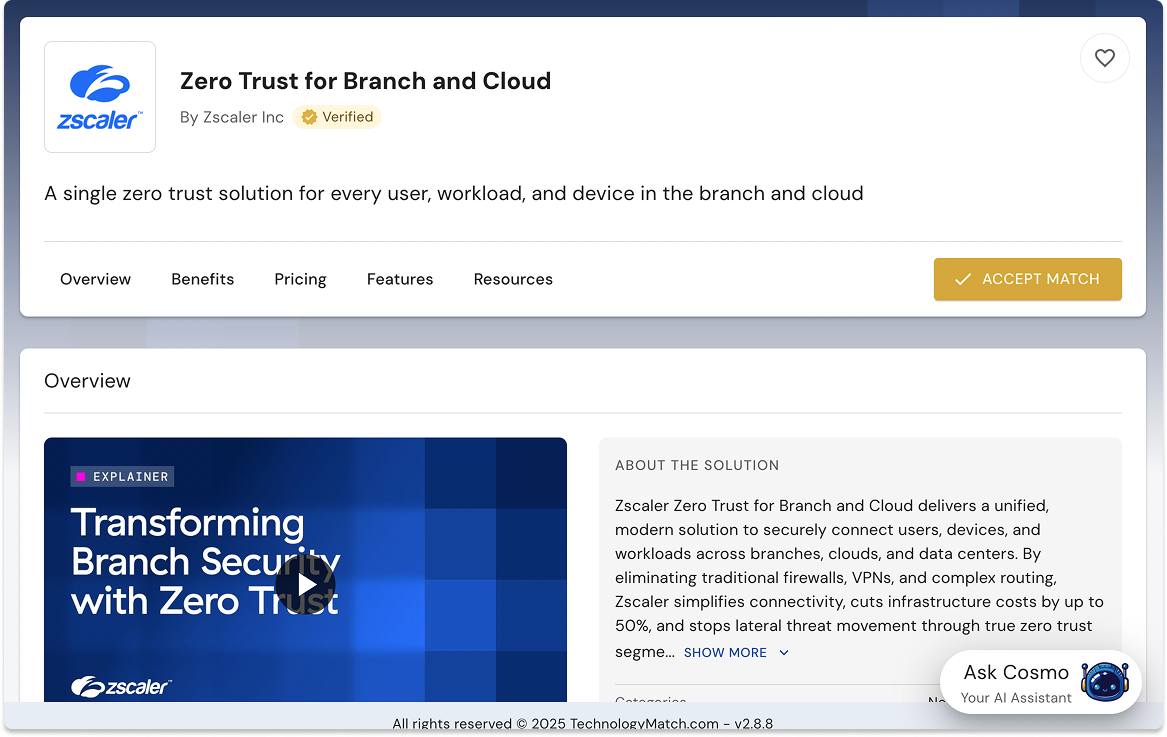Play the explainer video
The image size is (1167, 737).
click(x=305, y=585)
